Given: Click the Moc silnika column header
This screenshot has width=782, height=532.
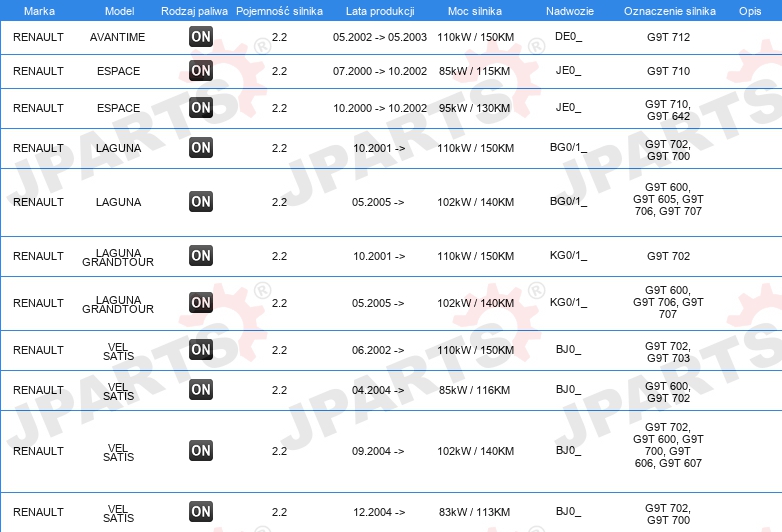Looking at the screenshot, I should [475, 11].
